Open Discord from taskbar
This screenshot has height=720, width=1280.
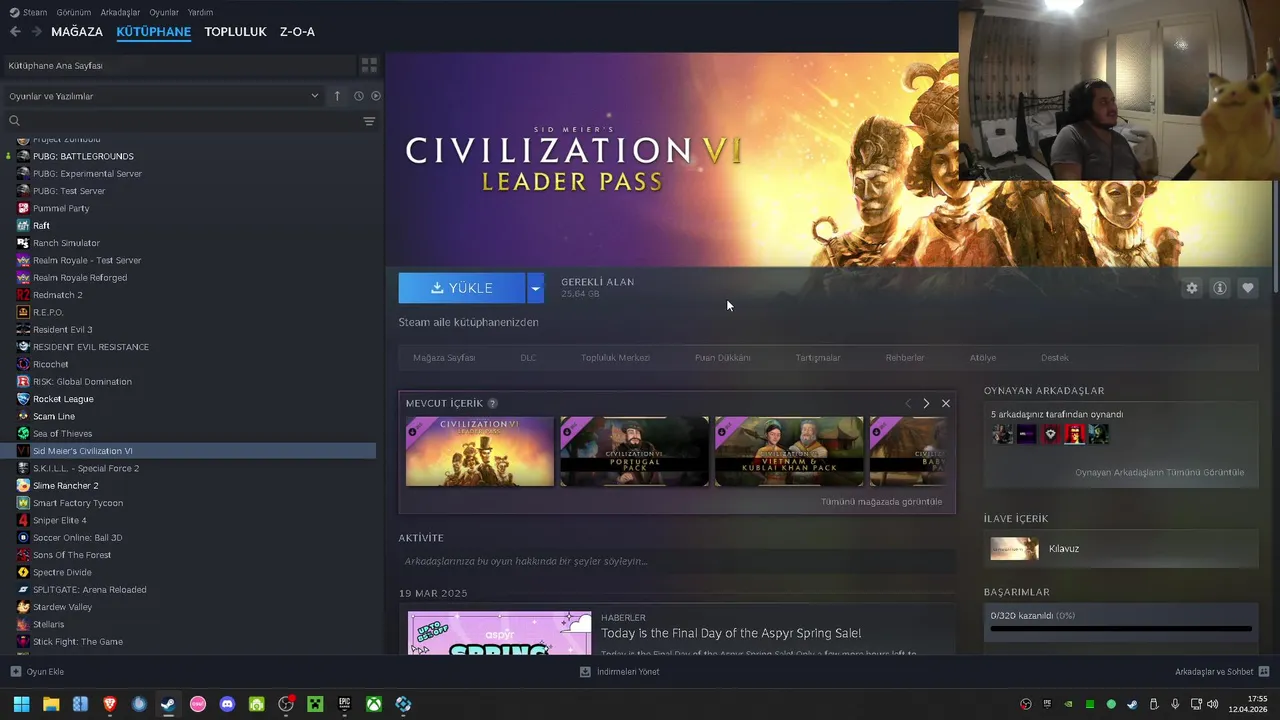pyautogui.click(x=227, y=704)
